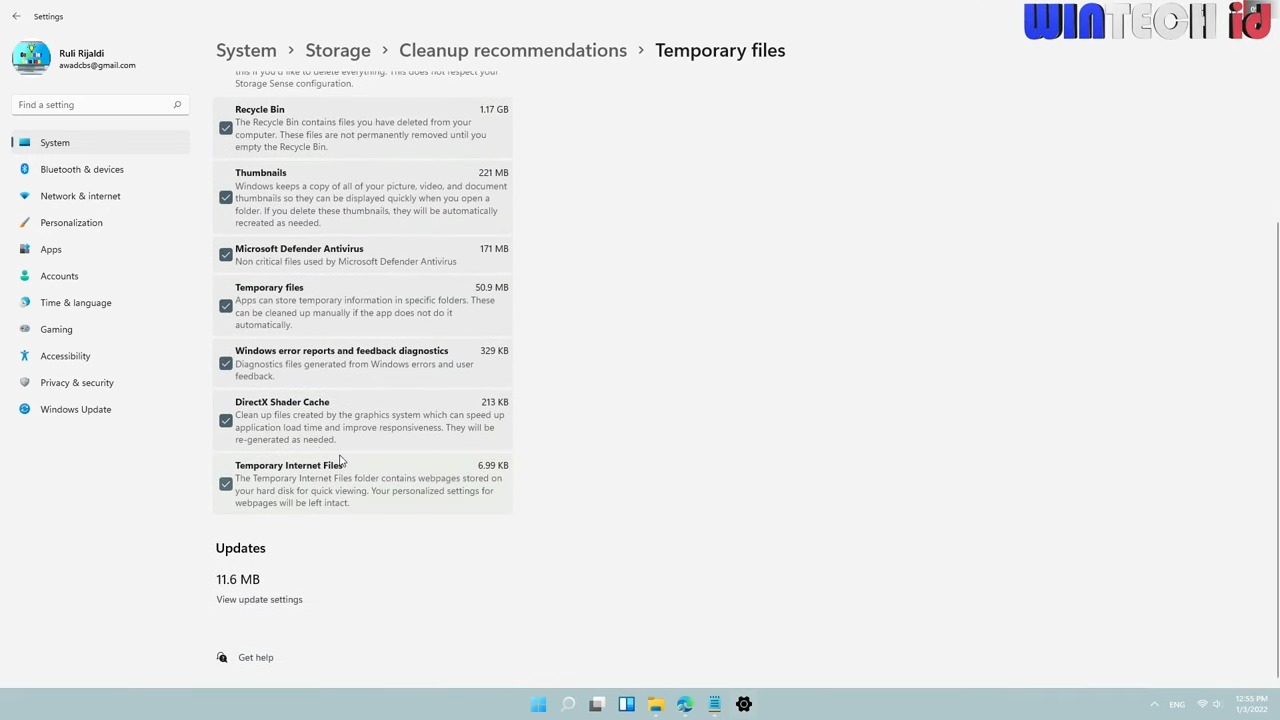Toggle Windows error reports checkbox
Image resolution: width=1280 pixels, height=720 pixels.
(x=226, y=363)
